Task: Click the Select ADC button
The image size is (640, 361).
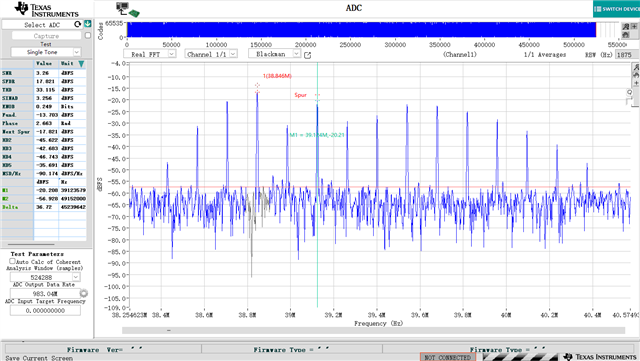Action: point(42,25)
